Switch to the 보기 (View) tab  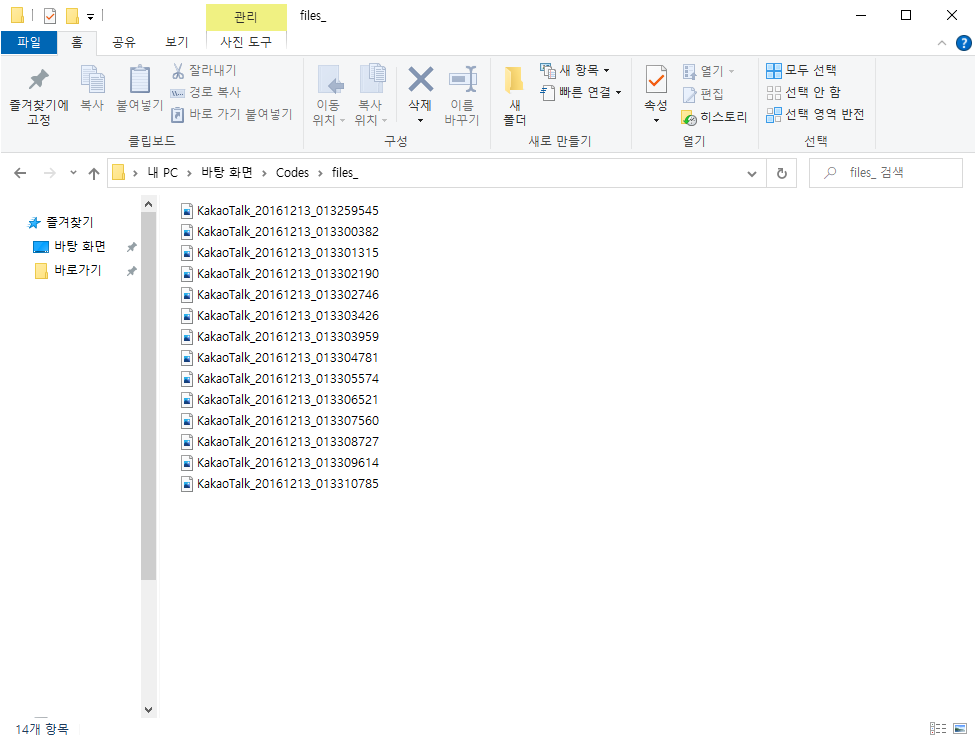click(x=177, y=42)
